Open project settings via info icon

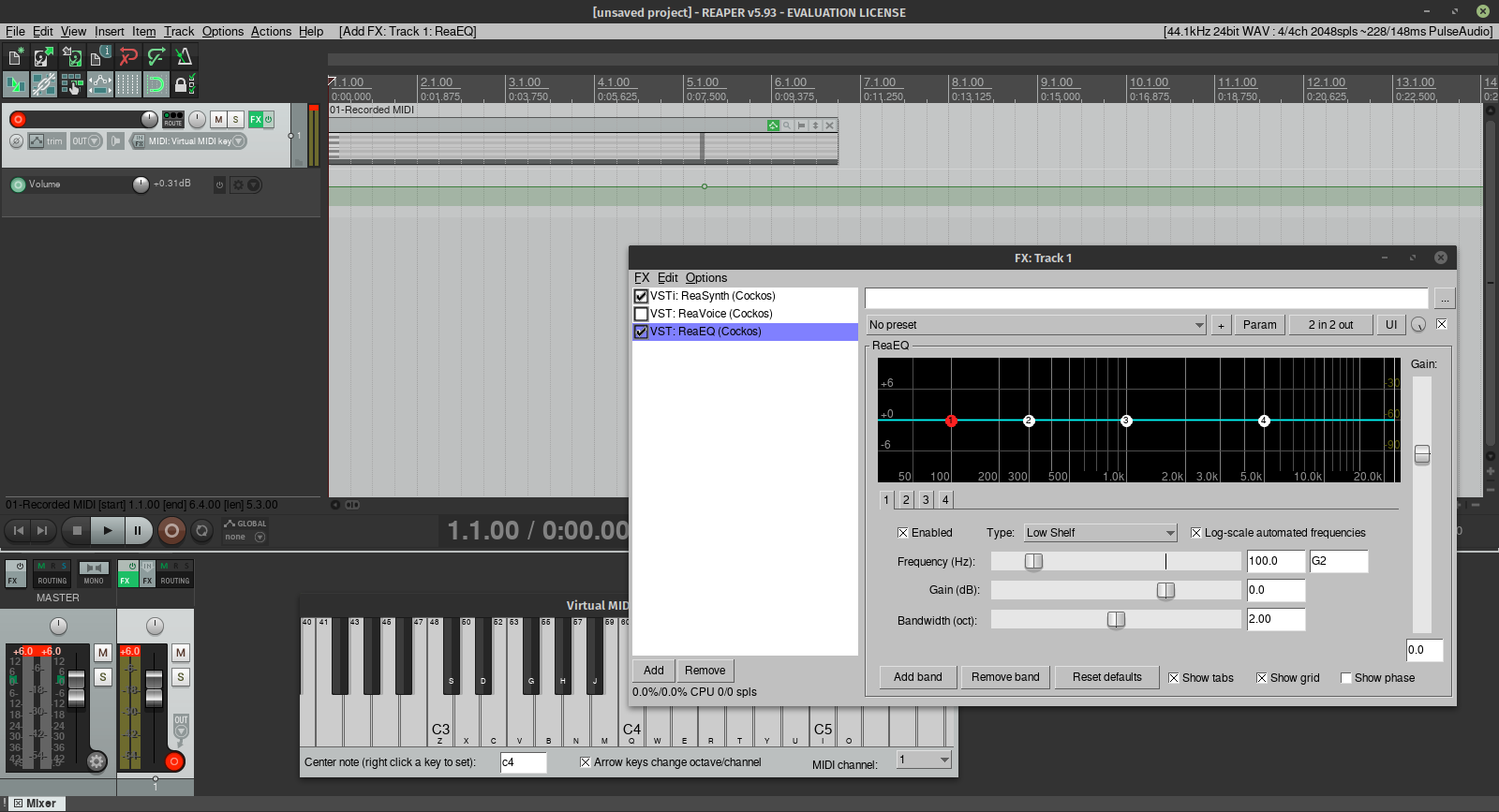click(x=99, y=57)
